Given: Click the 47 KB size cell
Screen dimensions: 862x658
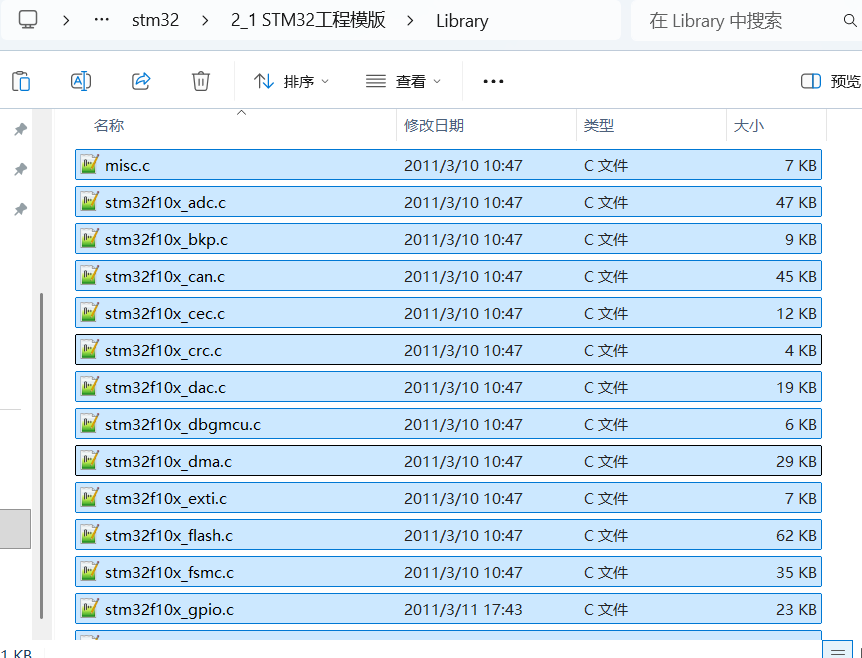Looking at the screenshot, I should coord(796,202).
